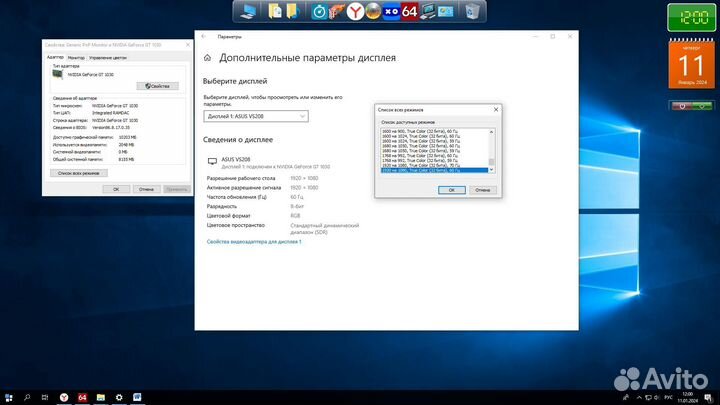Screen dimensions: 720x405
Task: Open Свойства видеоадаптера для дисплея 1 link
Action: [254, 242]
